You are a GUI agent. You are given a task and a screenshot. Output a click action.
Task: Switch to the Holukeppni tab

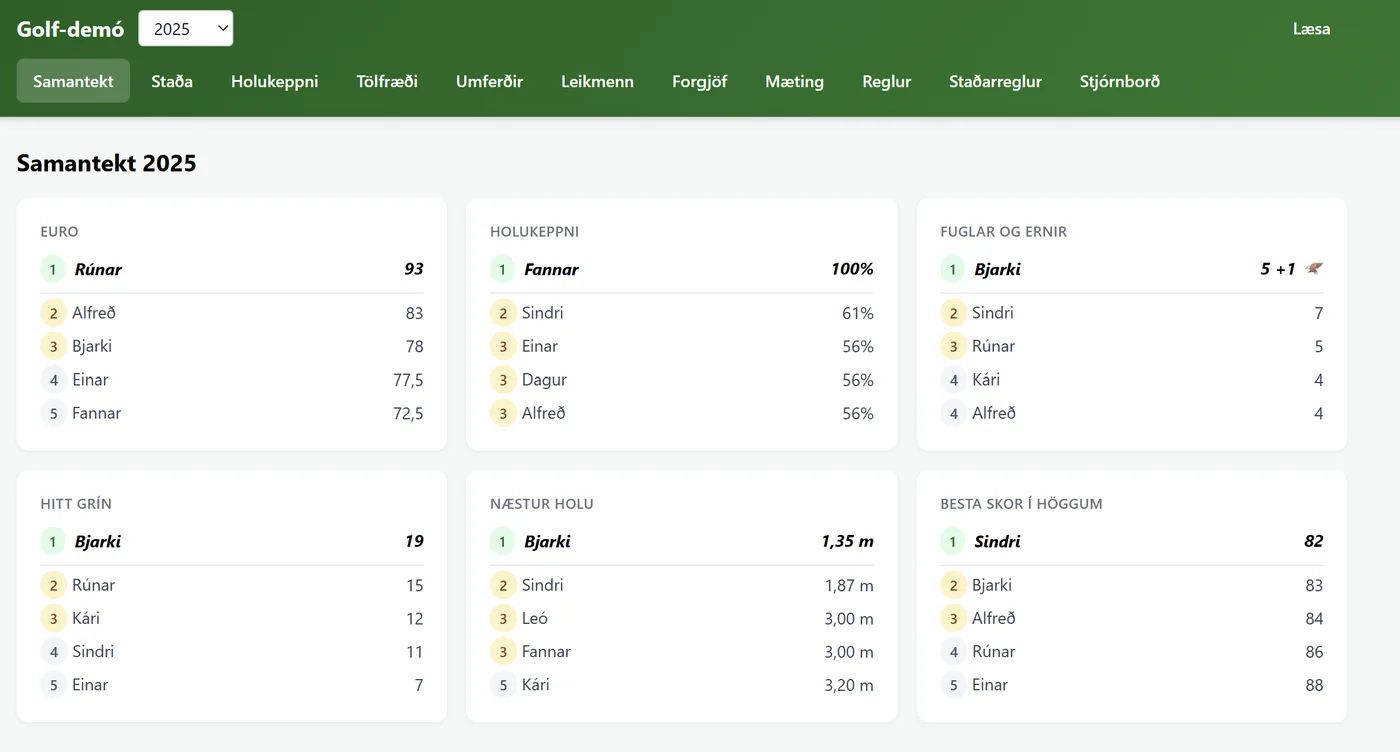point(275,81)
